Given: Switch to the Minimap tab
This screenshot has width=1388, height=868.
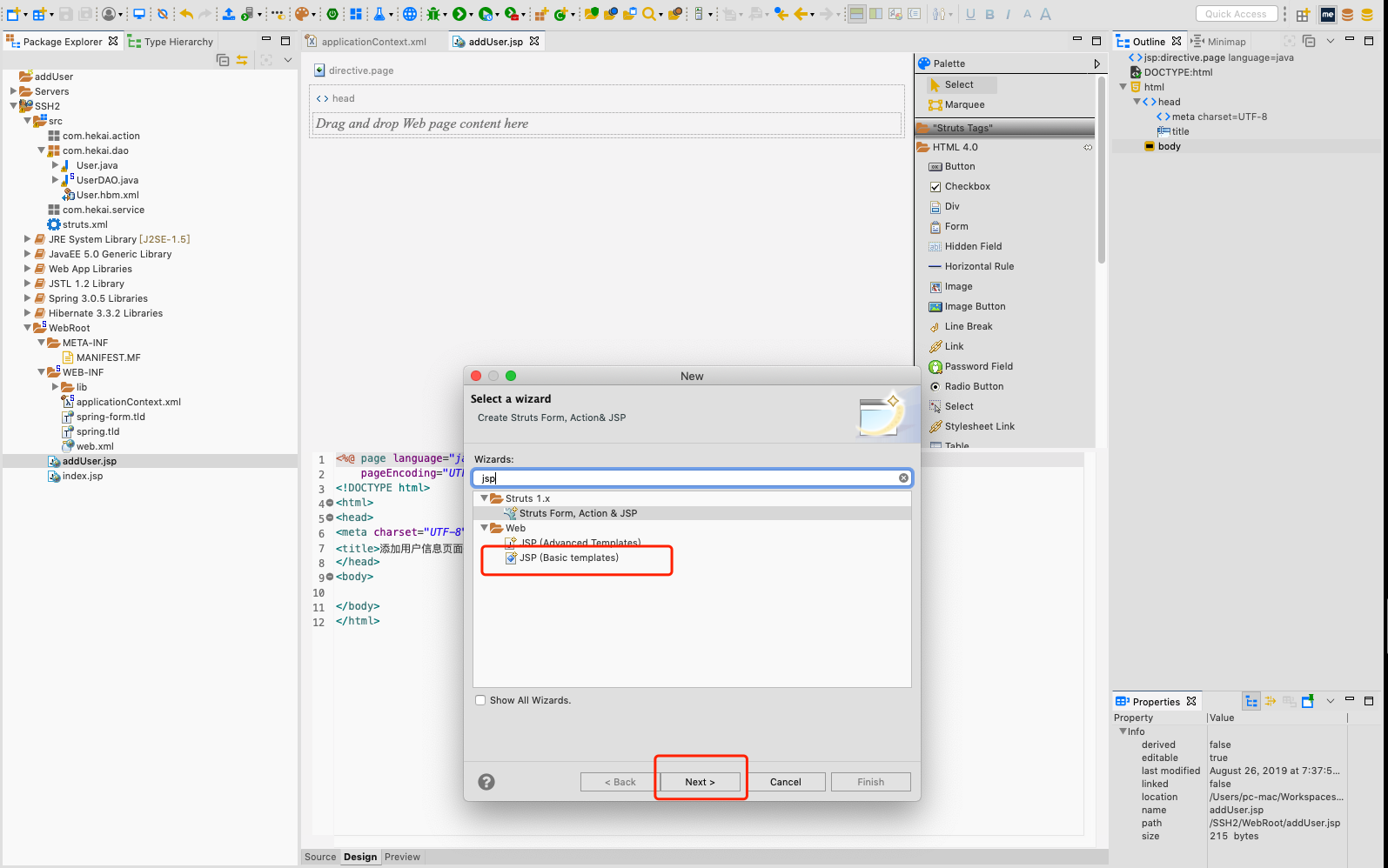Looking at the screenshot, I should [1219, 42].
